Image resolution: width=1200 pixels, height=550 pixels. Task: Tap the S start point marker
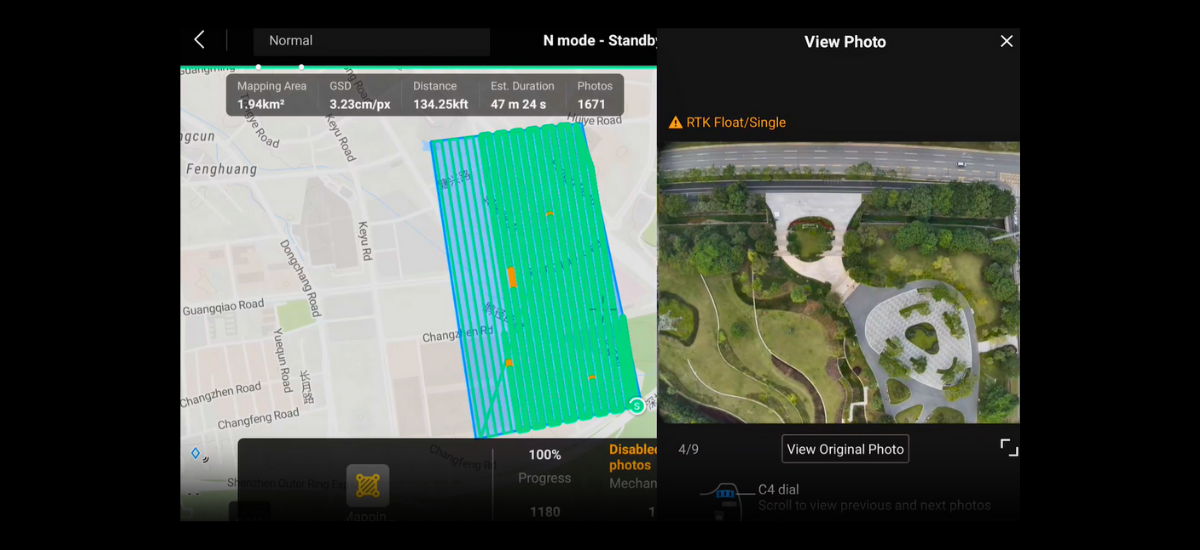coord(636,405)
